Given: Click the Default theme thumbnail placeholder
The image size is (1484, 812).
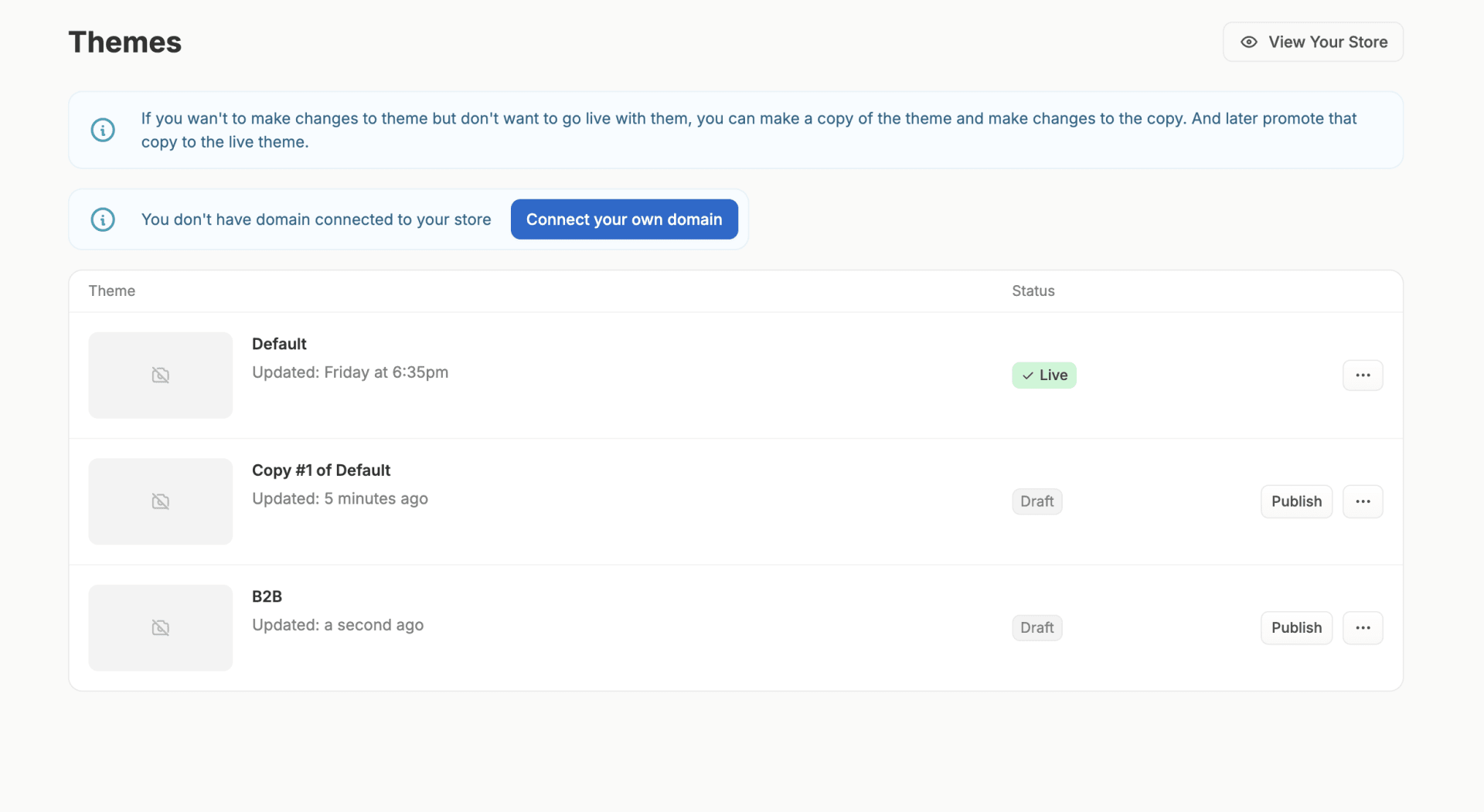Looking at the screenshot, I should point(161,375).
